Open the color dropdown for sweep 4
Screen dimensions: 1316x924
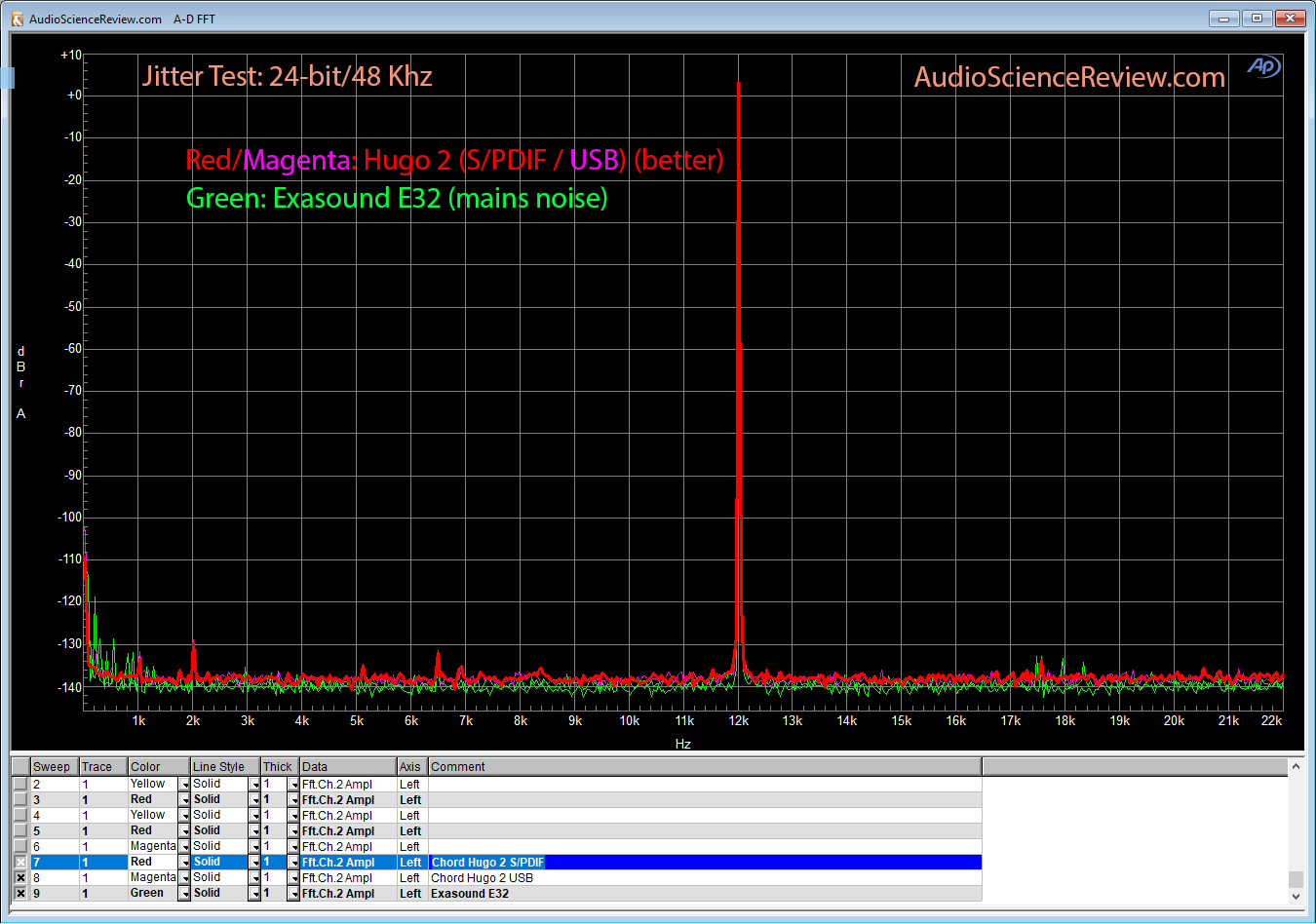tap(184, 816)
